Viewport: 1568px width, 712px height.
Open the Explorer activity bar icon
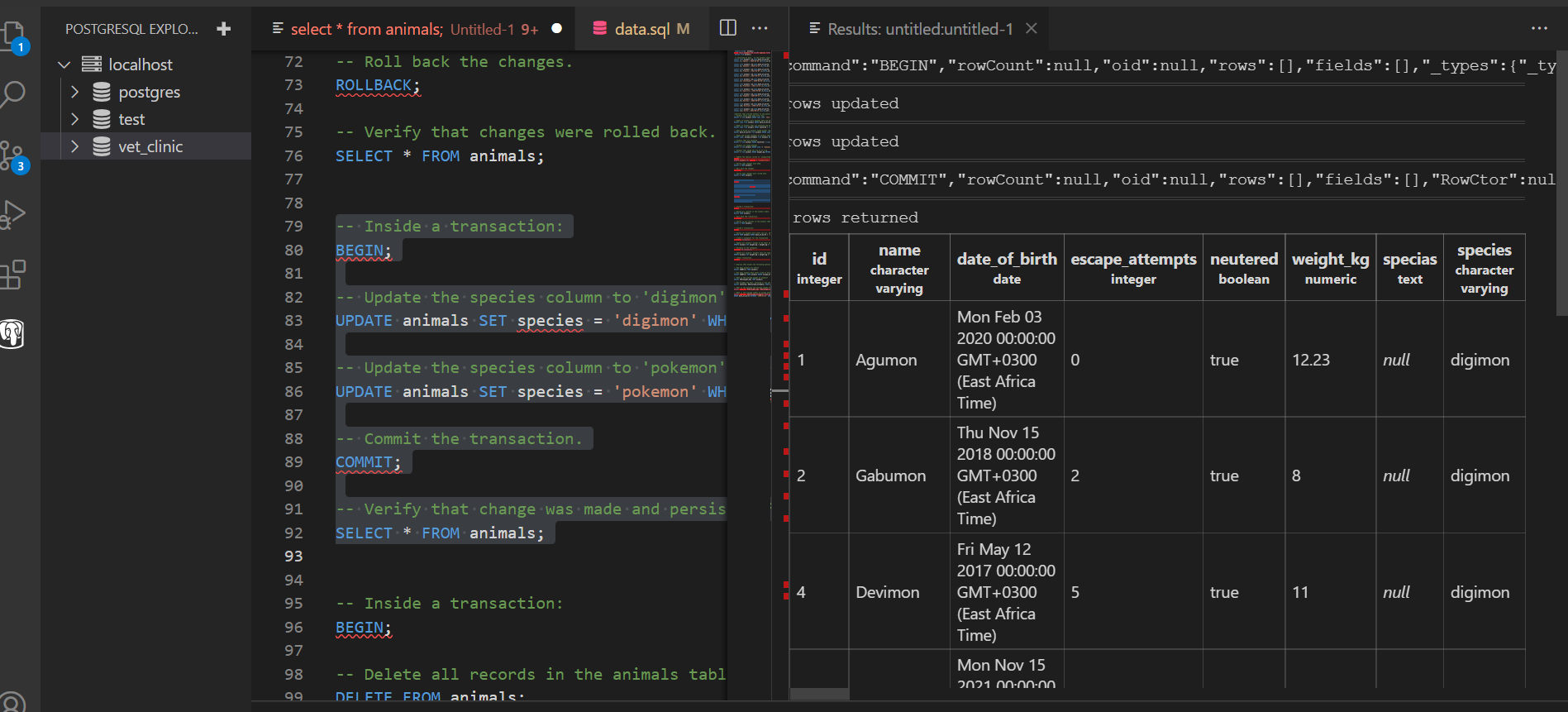14,36
